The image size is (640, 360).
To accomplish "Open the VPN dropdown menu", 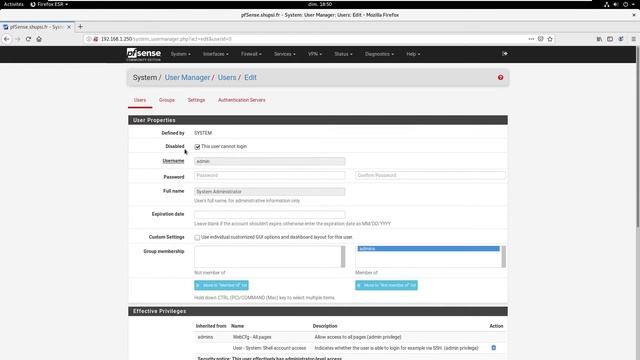I will tap(315, 54).
